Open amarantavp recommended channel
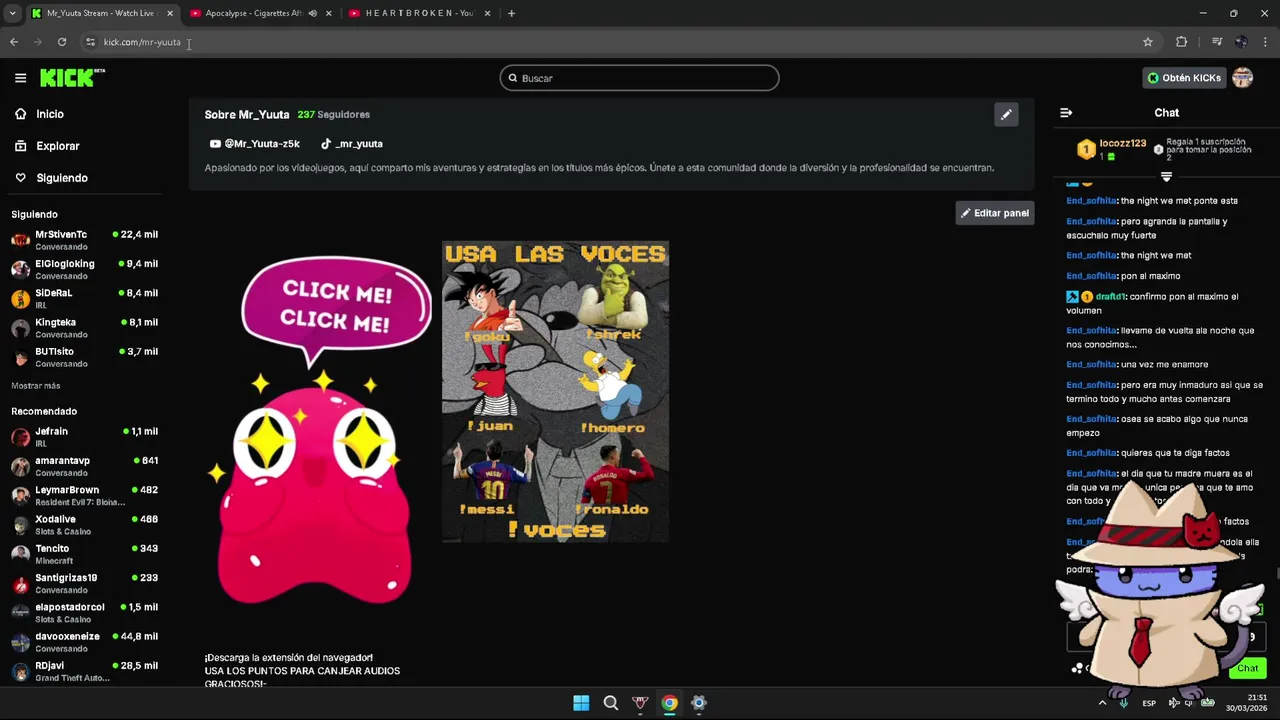 point(84,466)
